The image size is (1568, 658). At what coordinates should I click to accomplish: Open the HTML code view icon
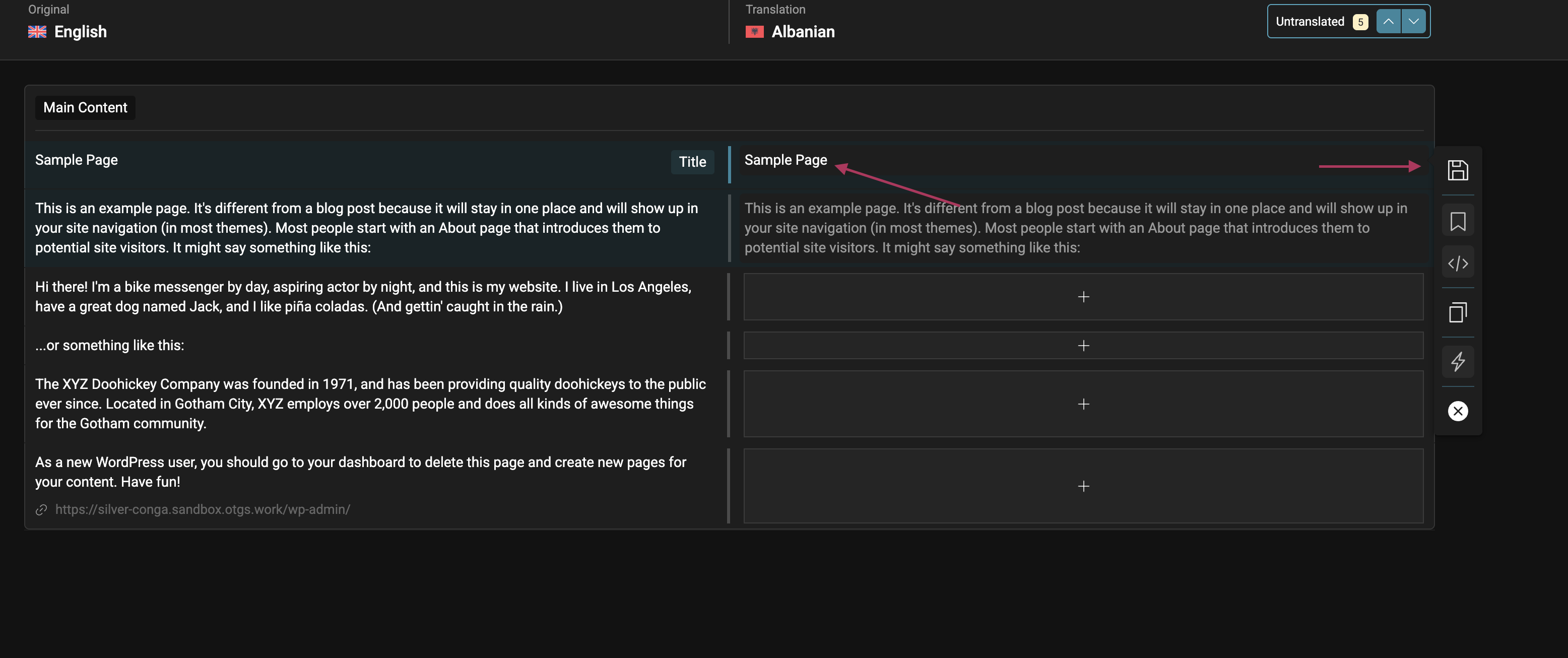(x=1457, y=264)
